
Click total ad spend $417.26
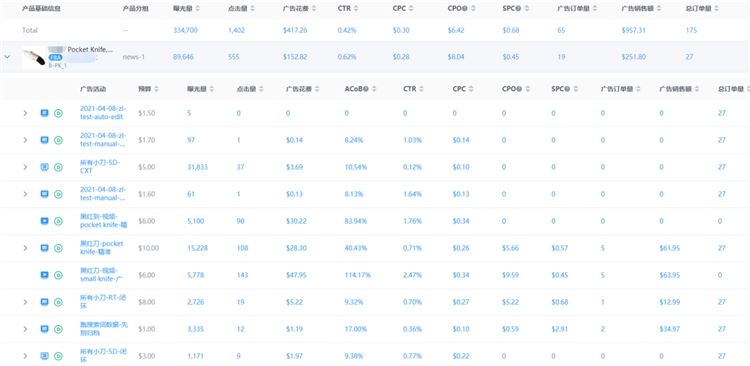[295, 30]
